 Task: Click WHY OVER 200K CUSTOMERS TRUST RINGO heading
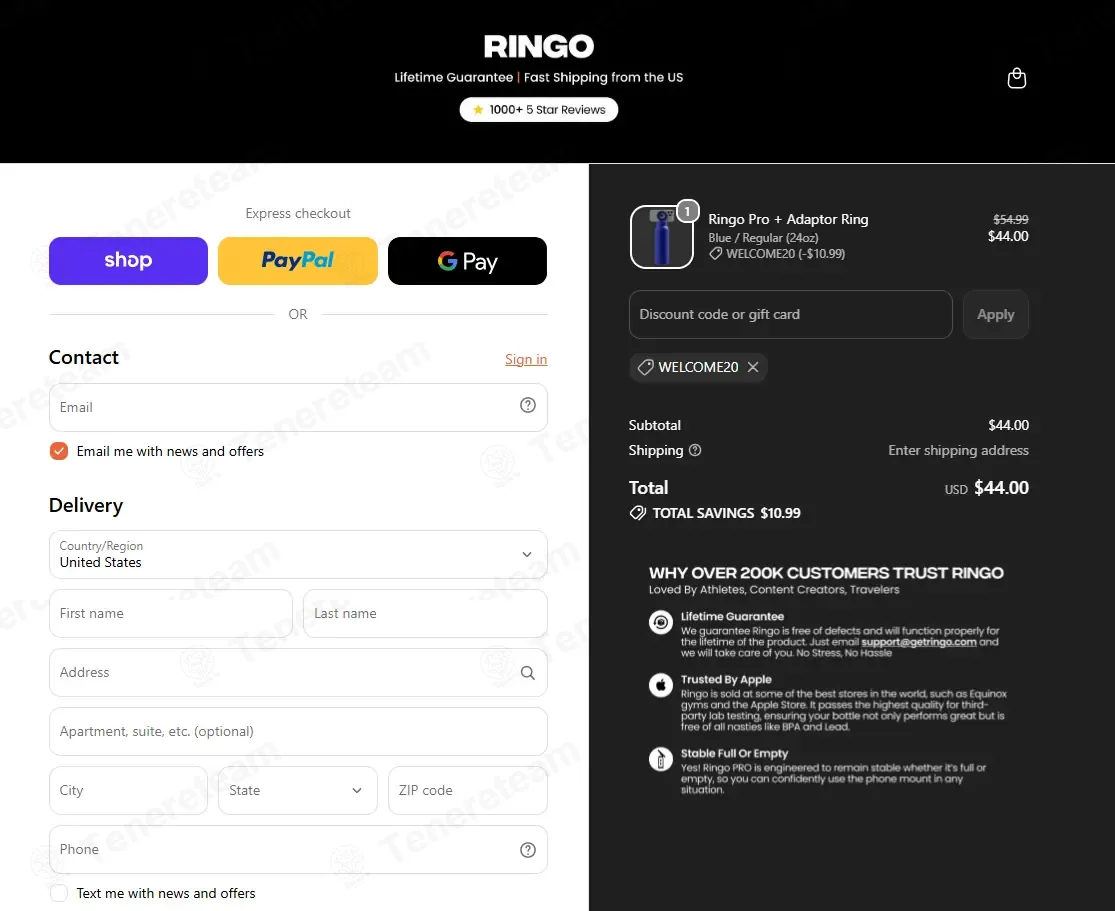point(826,572)
